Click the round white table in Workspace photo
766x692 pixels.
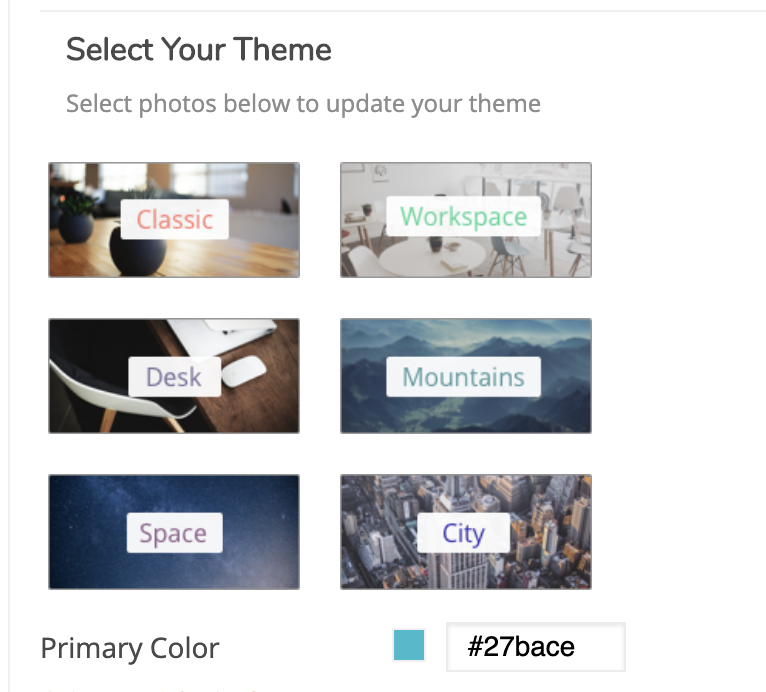(432, 257)
